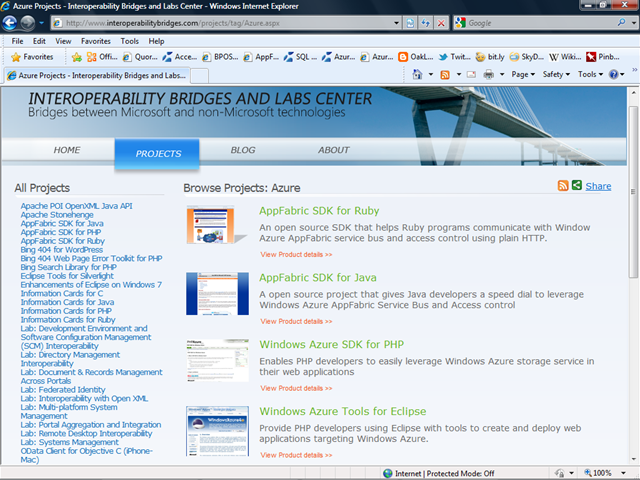Open Apache POI OpenXML Java API sidebar link
Screen dimensions: 640x480
(x=76, y=206)
